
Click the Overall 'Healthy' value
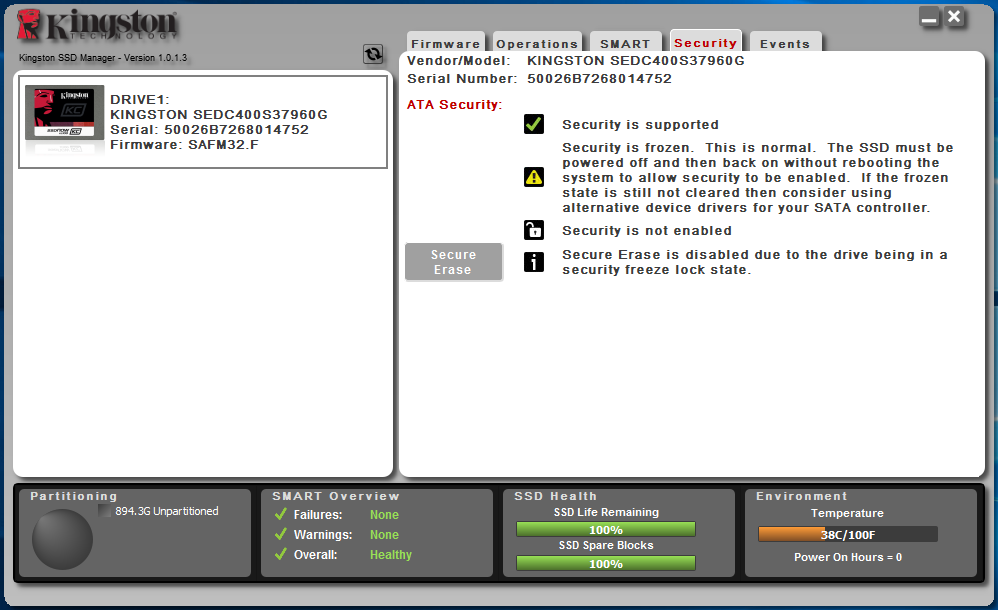tap(391, 555)
